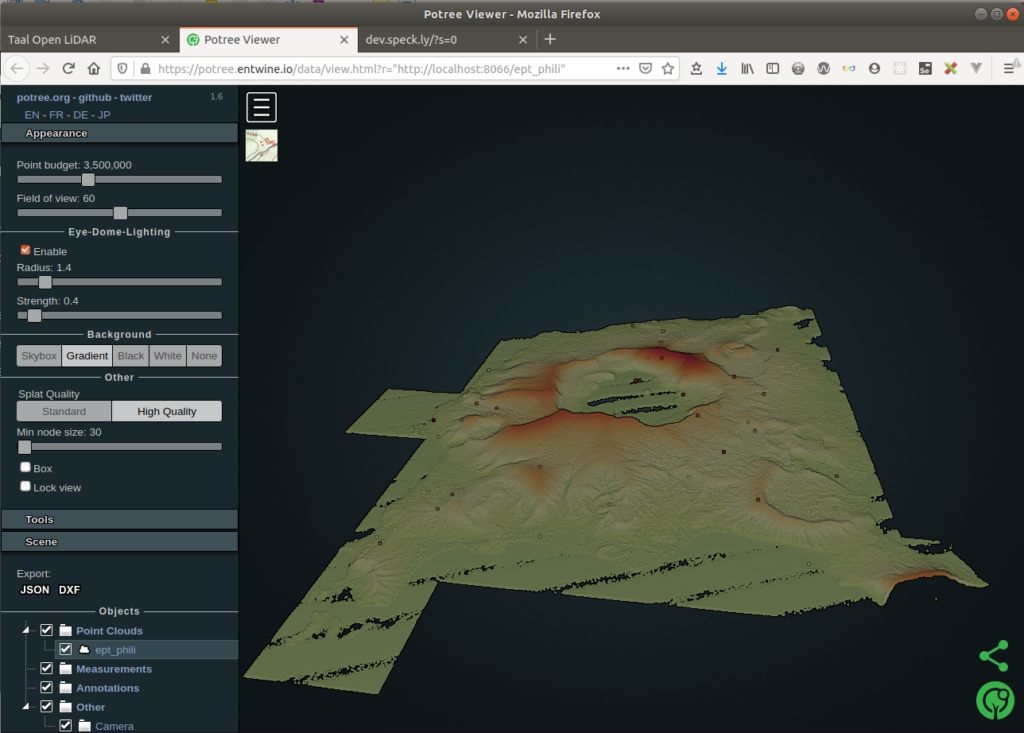1024x733 pixels.
Task: Close the Taal Open LiDAR tab
Action: [165, 40]
